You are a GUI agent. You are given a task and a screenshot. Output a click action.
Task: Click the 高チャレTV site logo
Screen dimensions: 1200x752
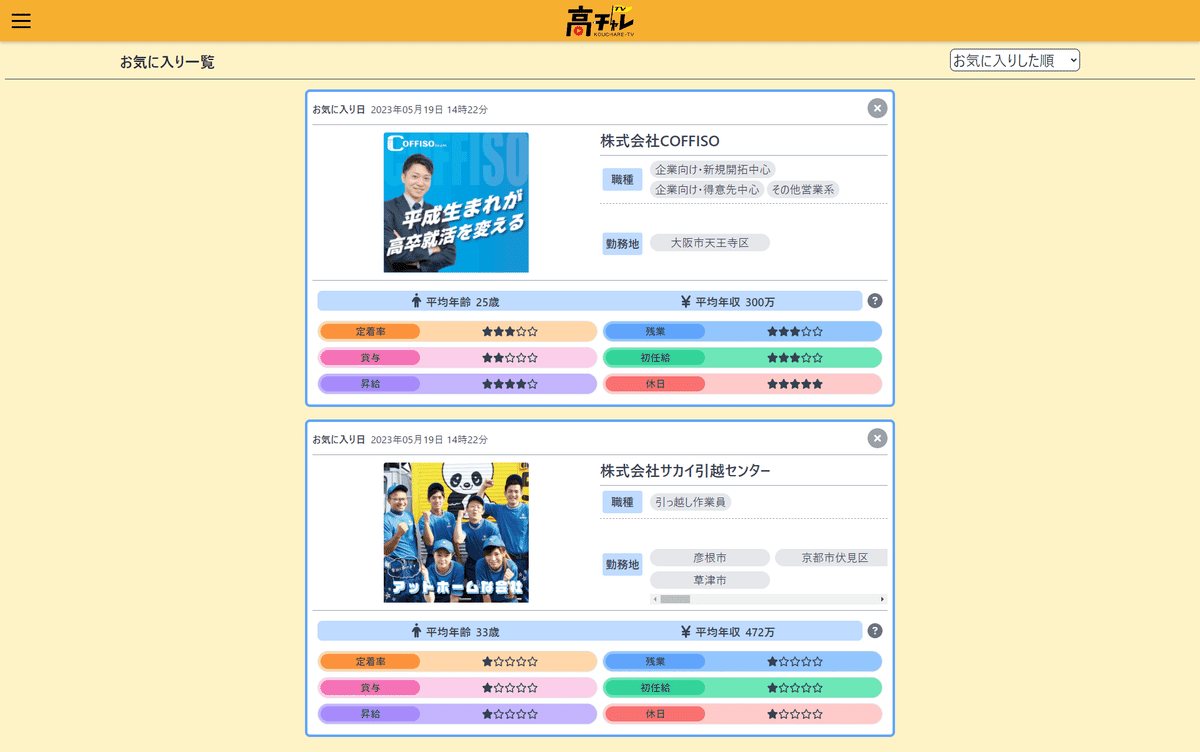pos(600,20)
